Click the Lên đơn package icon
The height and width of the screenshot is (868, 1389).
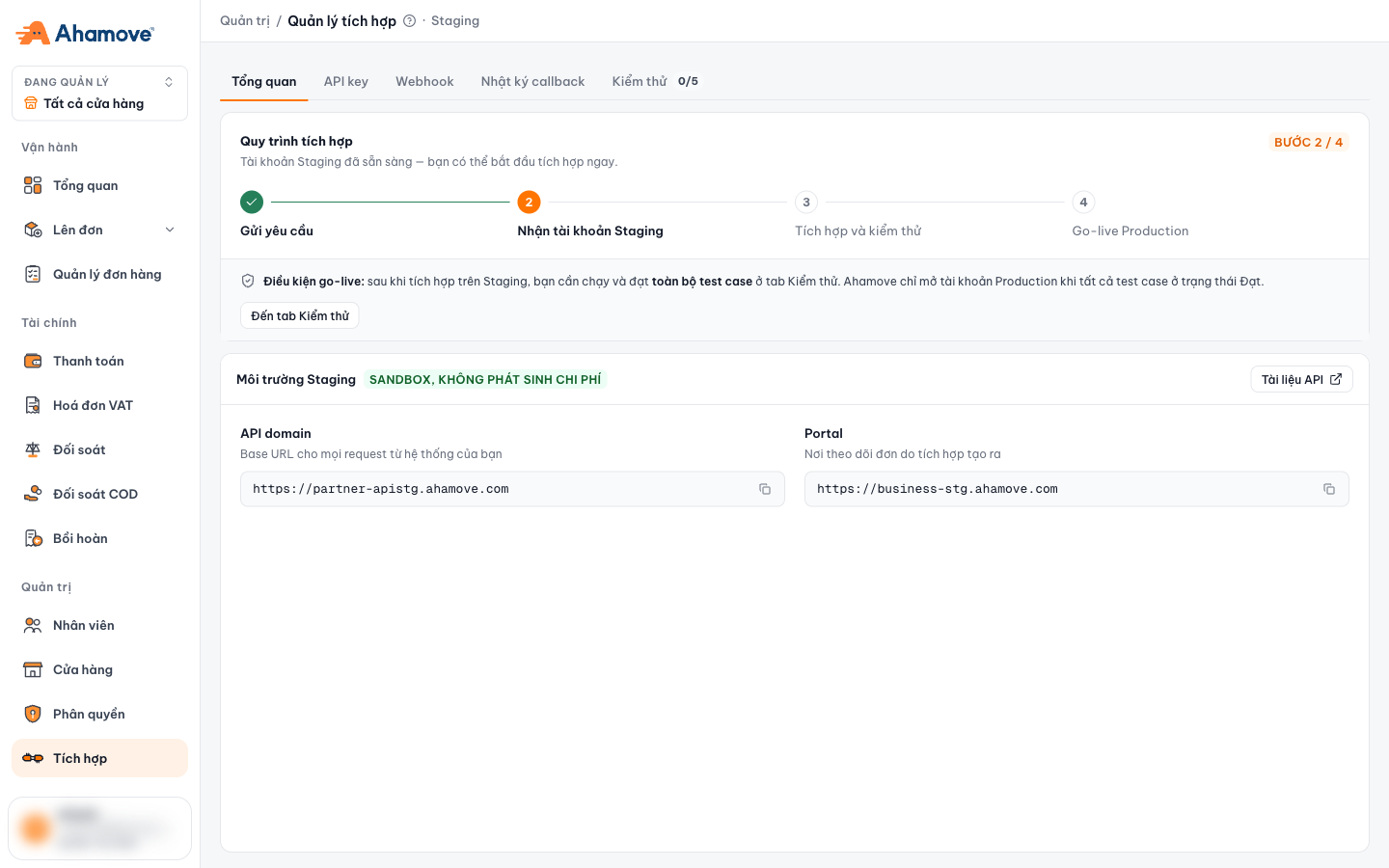(x=33, y=230)
